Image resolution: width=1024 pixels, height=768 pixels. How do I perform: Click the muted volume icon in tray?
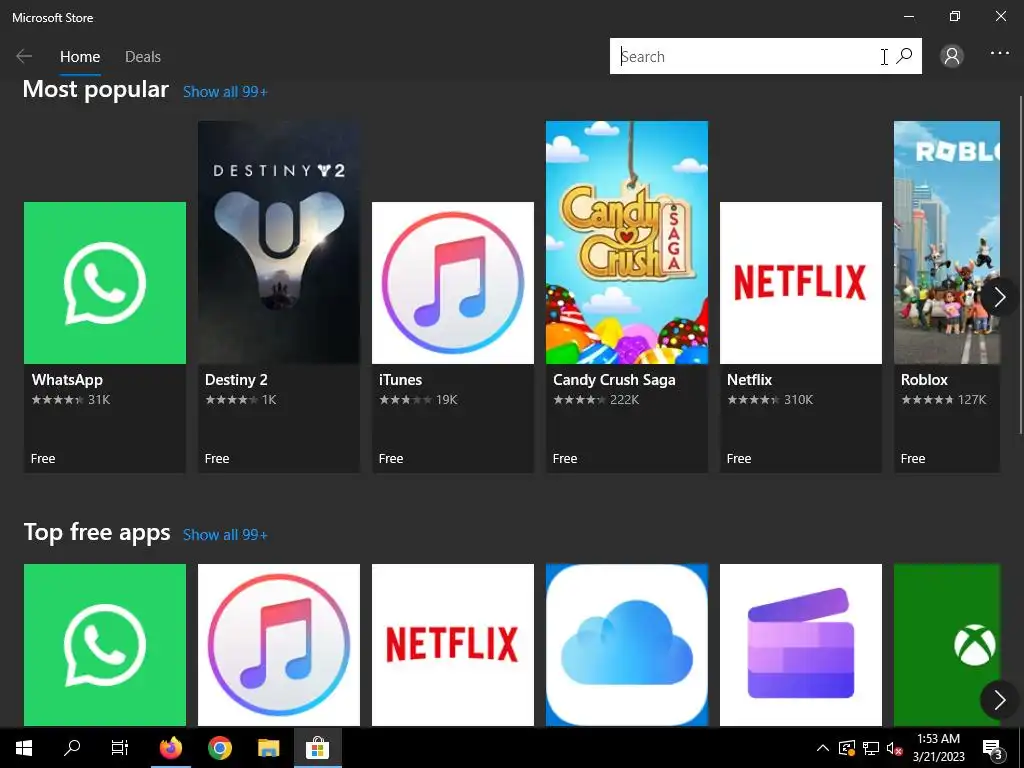[x=894, y=748]
